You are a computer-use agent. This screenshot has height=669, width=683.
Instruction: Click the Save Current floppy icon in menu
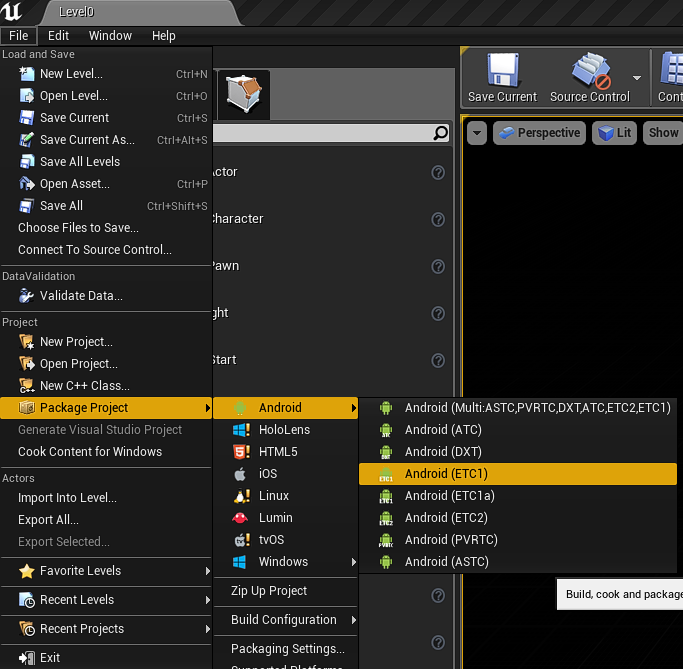tap(27, 118)
